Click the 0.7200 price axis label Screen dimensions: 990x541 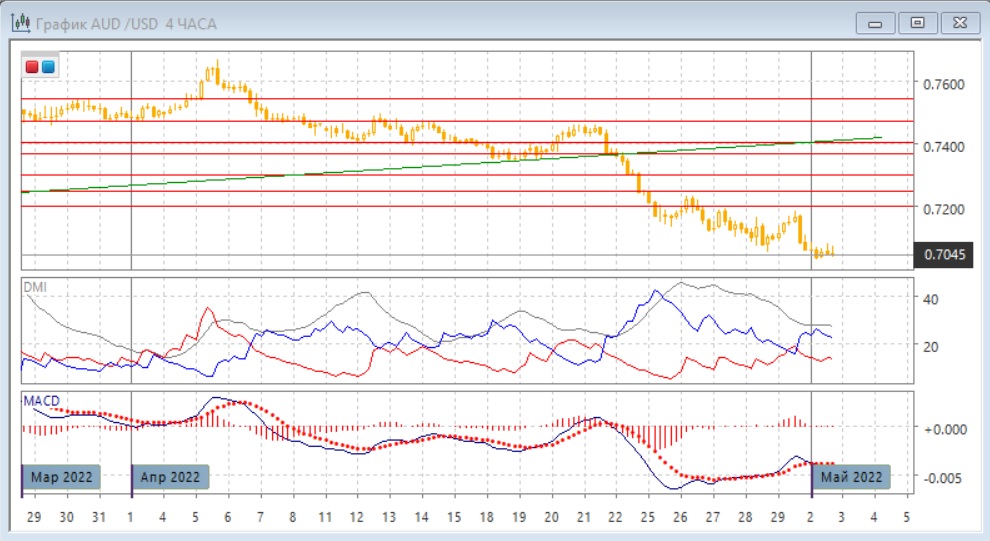click(945, 209)
